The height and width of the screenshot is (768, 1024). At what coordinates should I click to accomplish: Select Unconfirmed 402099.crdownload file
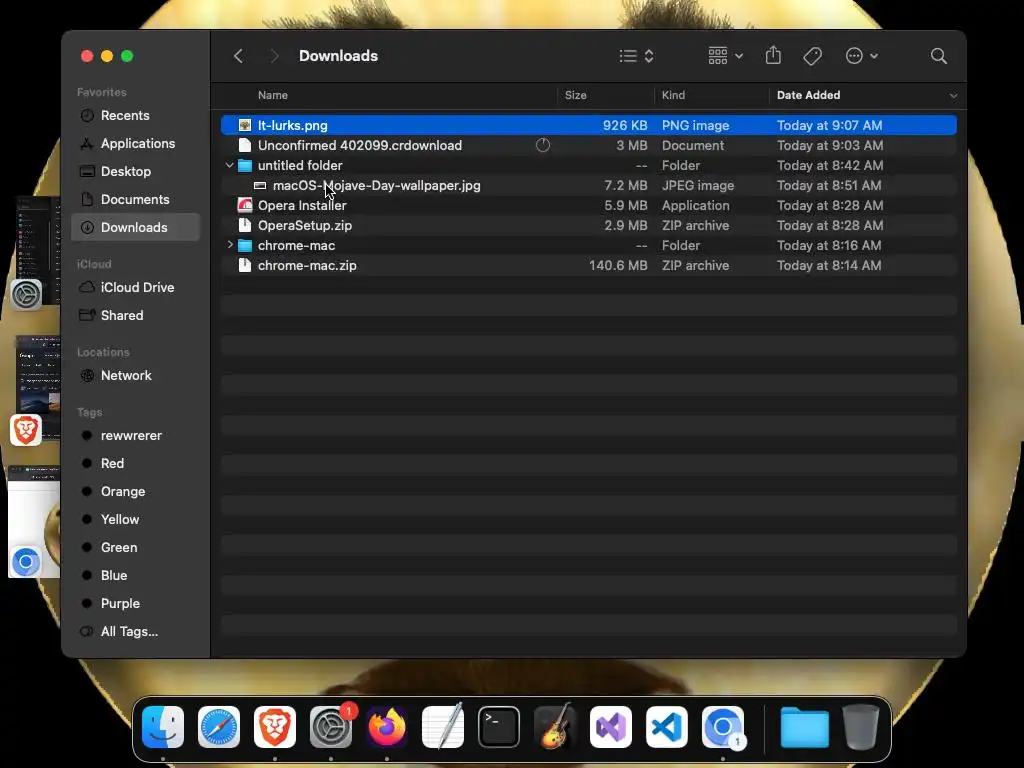588,146
